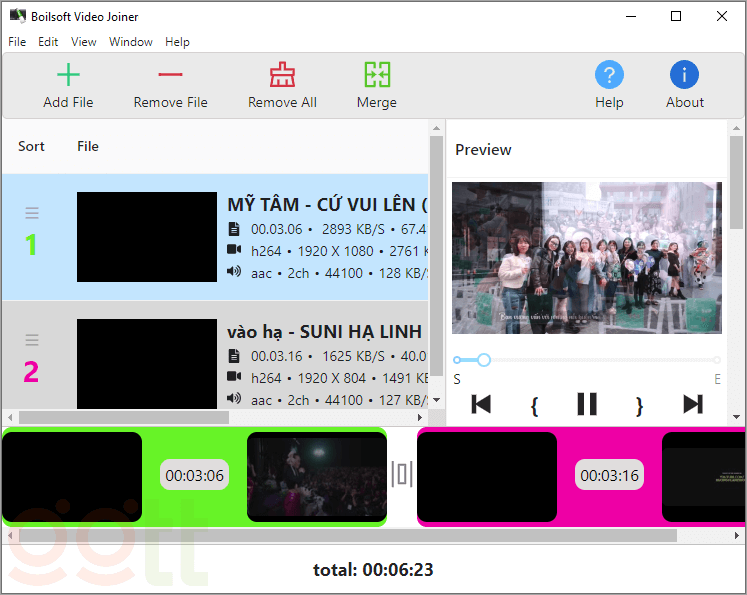Image resolution: width=747 pixels, height=595 pixels.
Task: Click the Remove File minus icon
Action: 170,75
